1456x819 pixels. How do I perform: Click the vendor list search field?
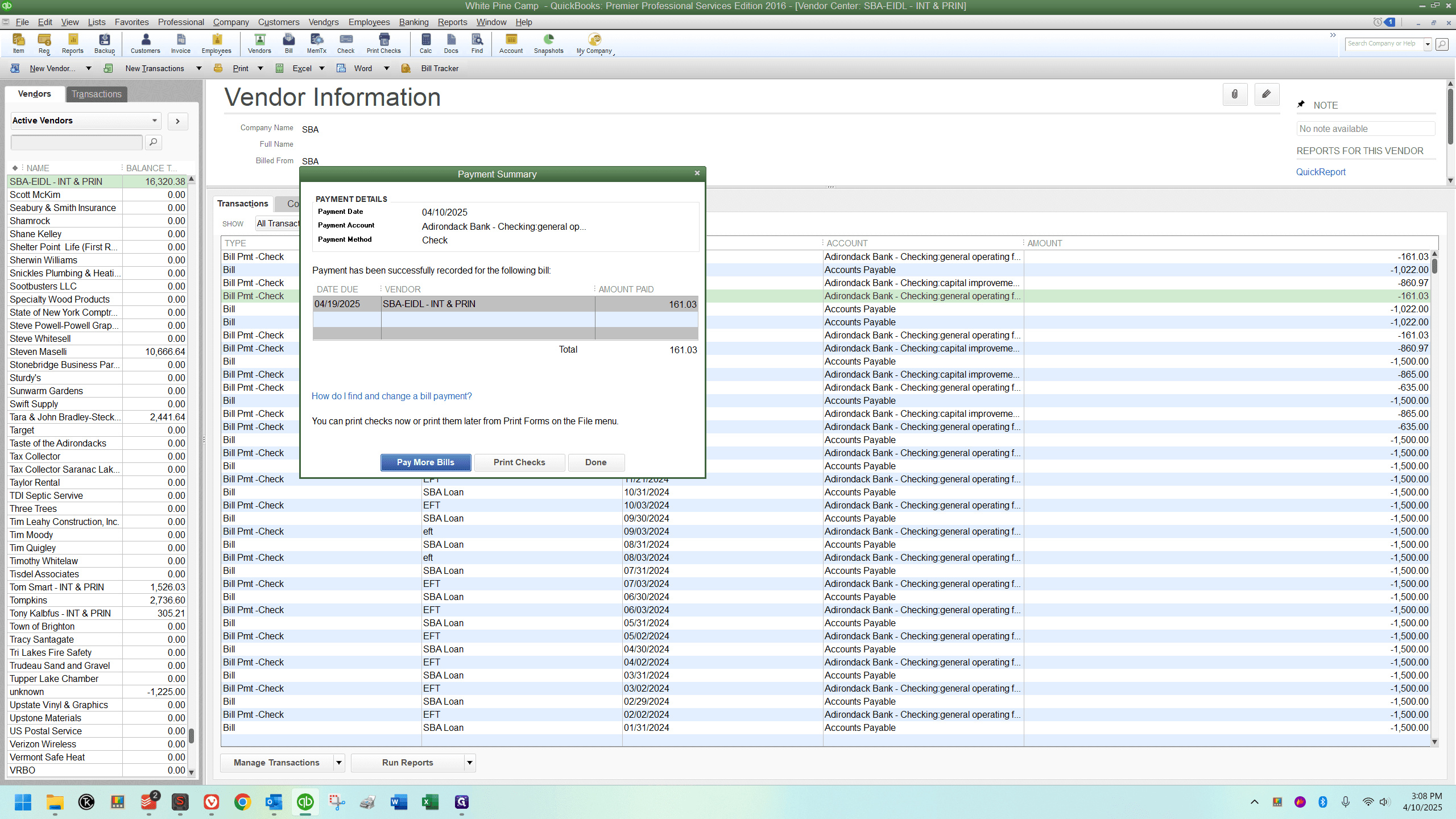click(77, 142)
